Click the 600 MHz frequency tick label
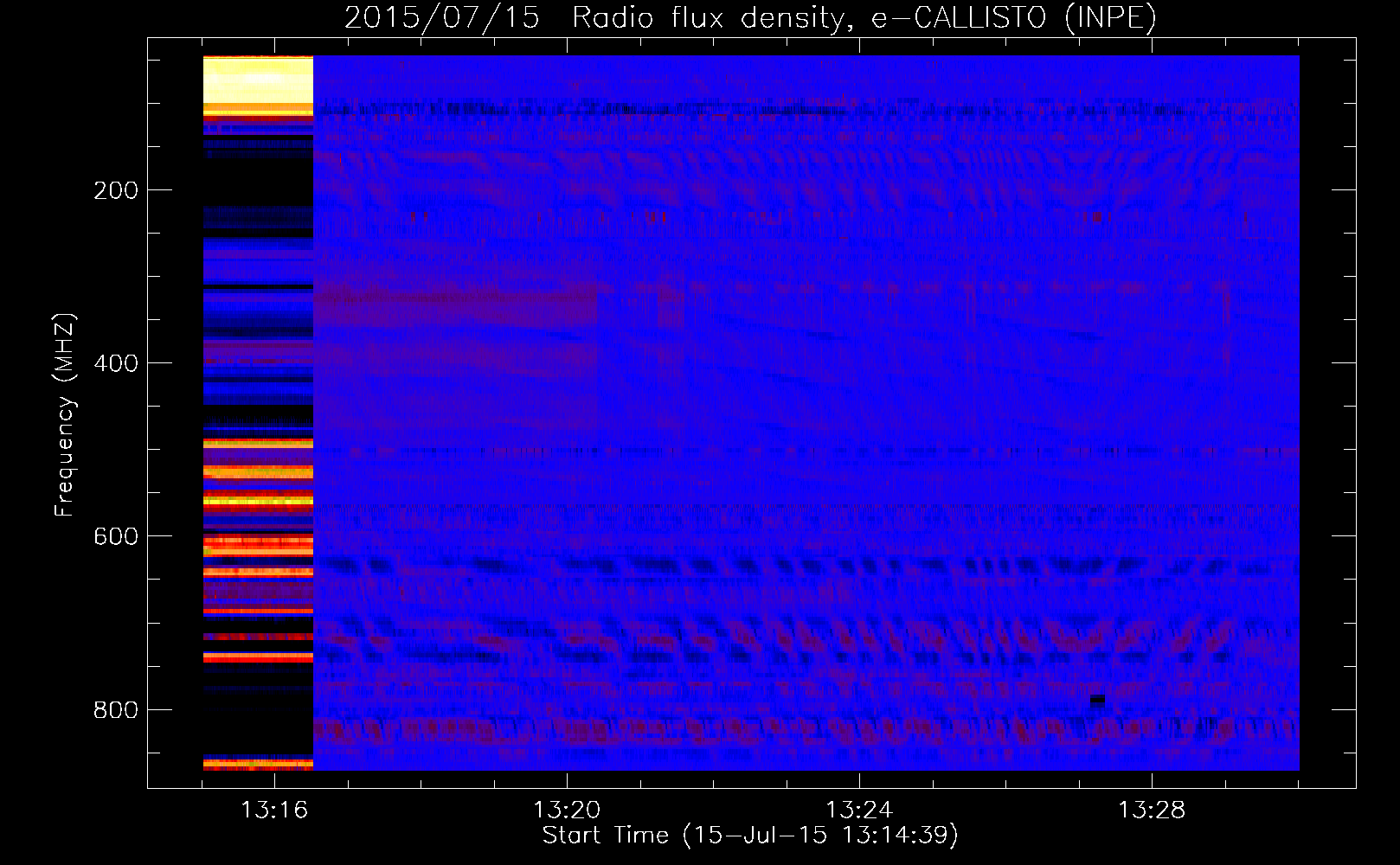Image resolution: width=1400 pixels, height=865 pixels. pos(116,536)
